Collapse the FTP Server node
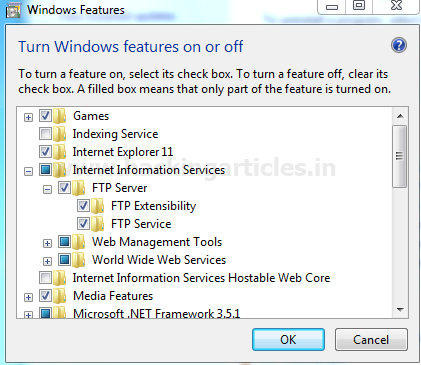 tap(47, 190)
